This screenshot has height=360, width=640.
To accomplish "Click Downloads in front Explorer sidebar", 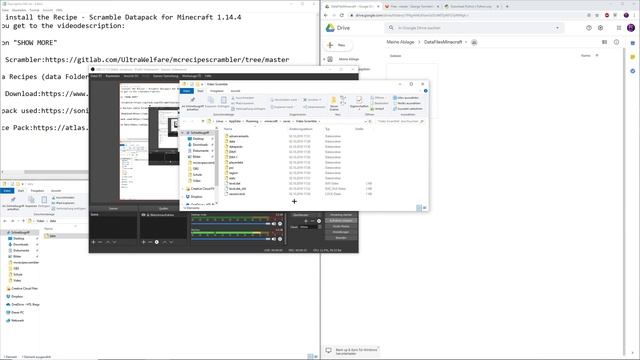I will point(200,144).
